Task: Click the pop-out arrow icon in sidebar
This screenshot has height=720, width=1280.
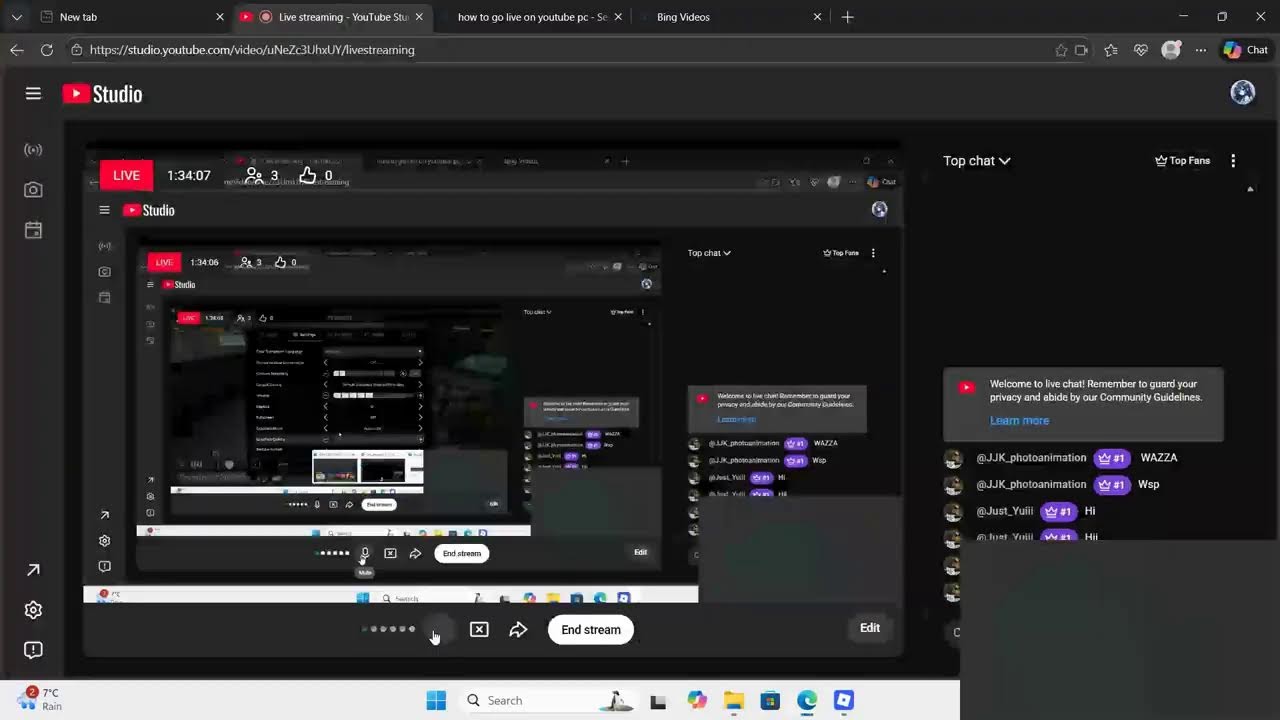Action: click(33, 570)
